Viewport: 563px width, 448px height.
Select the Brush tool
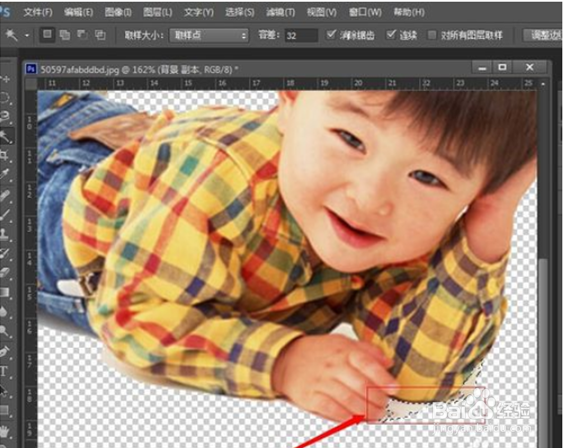pyautogui.click(x=5, y=215)
